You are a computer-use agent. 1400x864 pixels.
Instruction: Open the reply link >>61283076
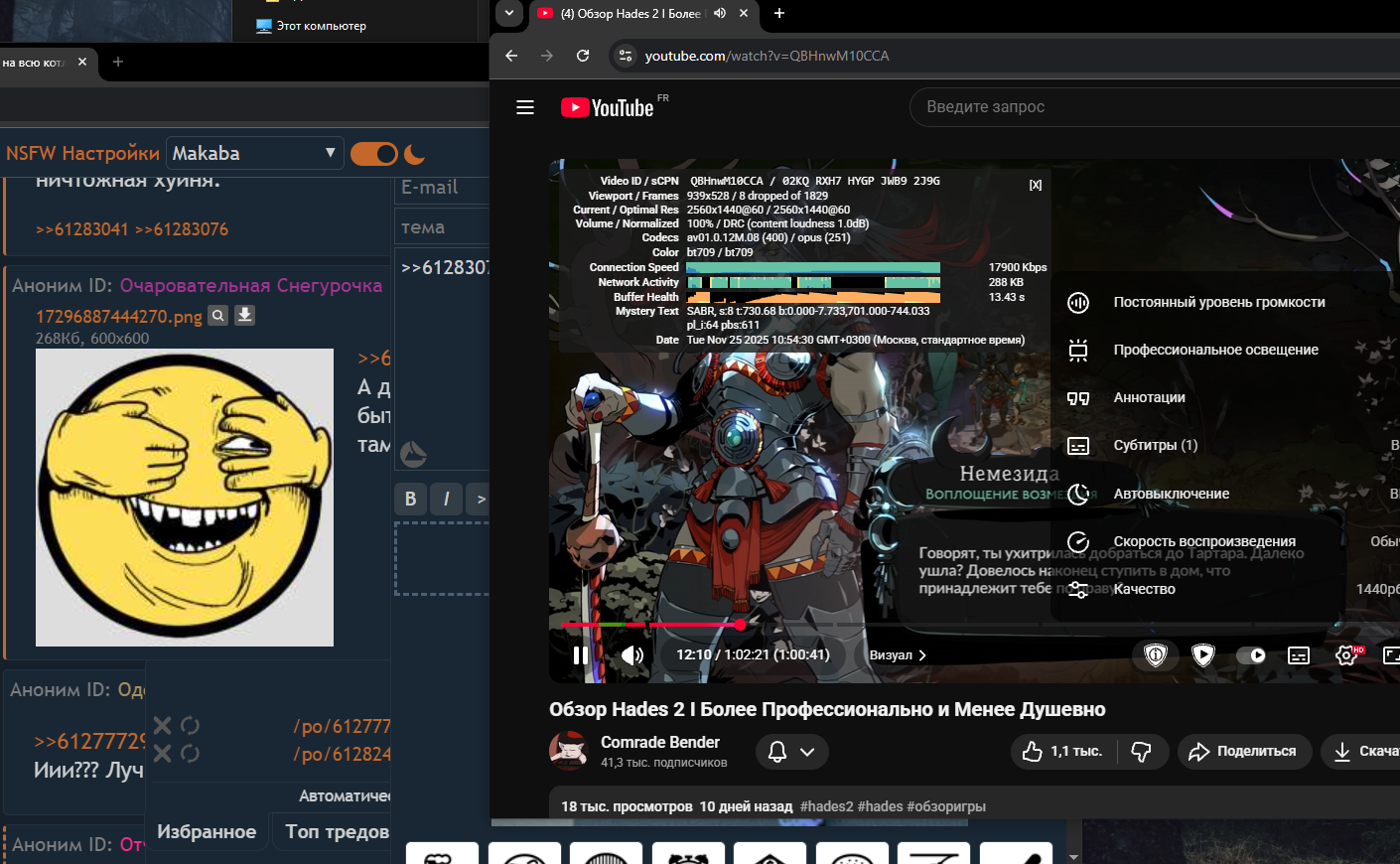[182, 229]
